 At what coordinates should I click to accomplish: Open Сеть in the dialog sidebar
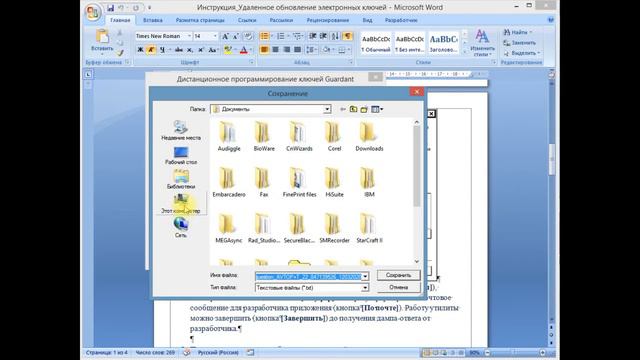181,228
